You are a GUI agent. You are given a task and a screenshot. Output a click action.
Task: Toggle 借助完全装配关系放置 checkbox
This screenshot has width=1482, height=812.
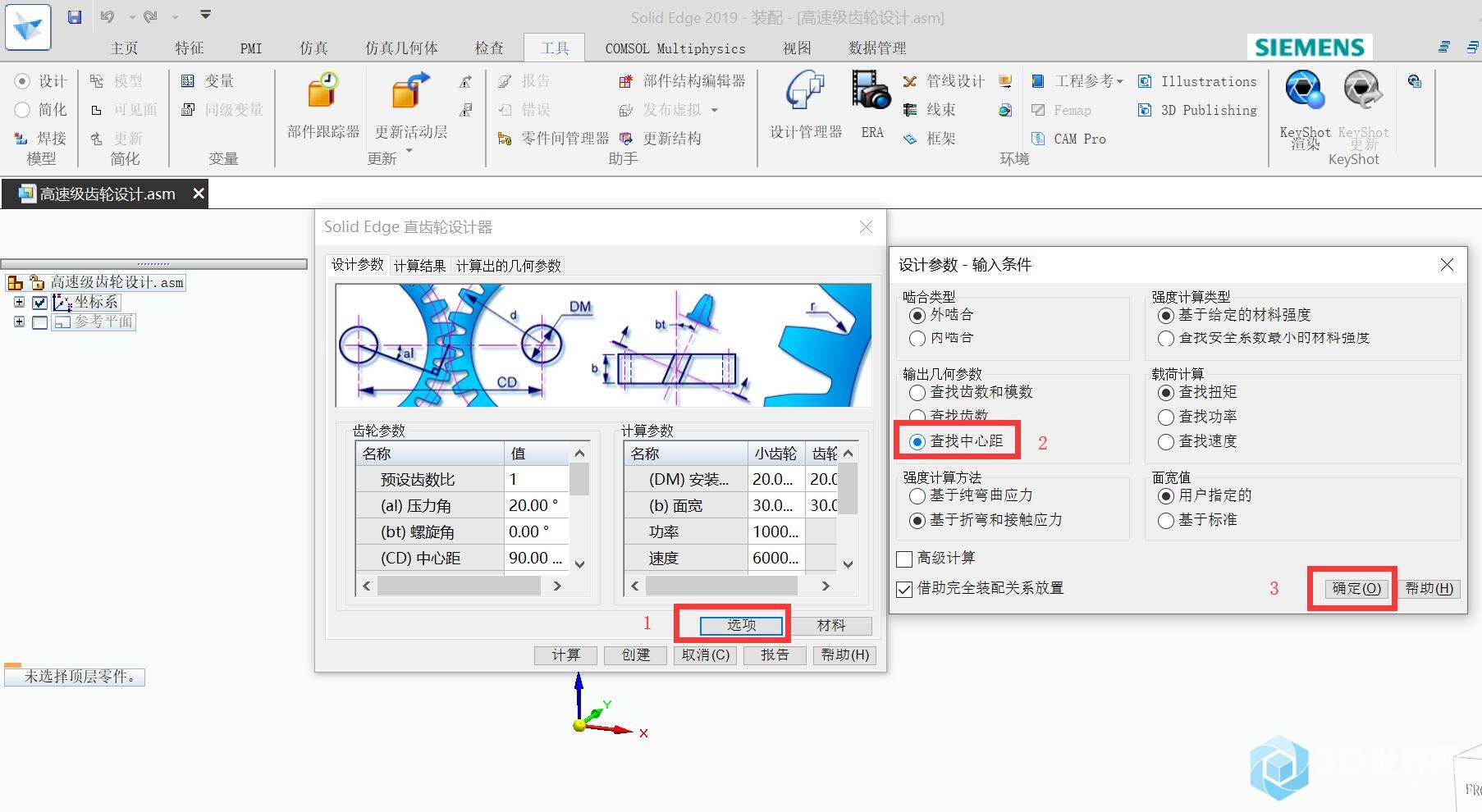[x=904, y=589]
